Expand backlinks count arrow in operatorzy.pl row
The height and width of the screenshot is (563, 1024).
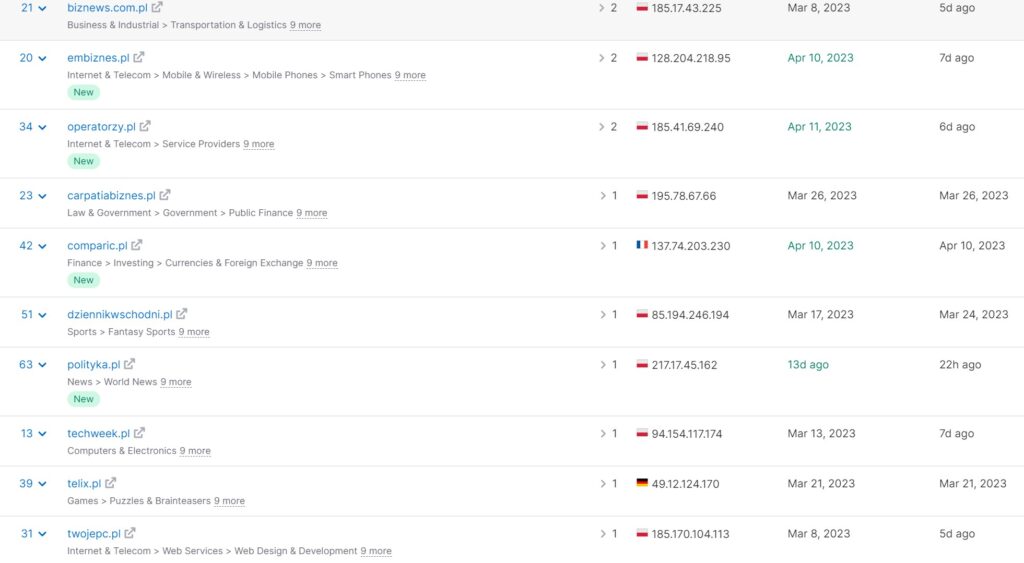(x=601, y=127)
